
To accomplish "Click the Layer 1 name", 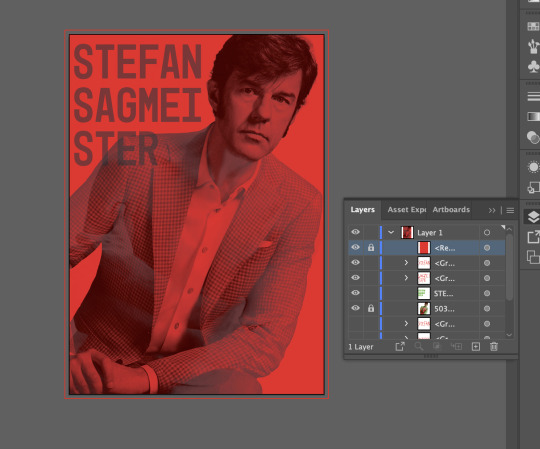I will pos(430,233).
